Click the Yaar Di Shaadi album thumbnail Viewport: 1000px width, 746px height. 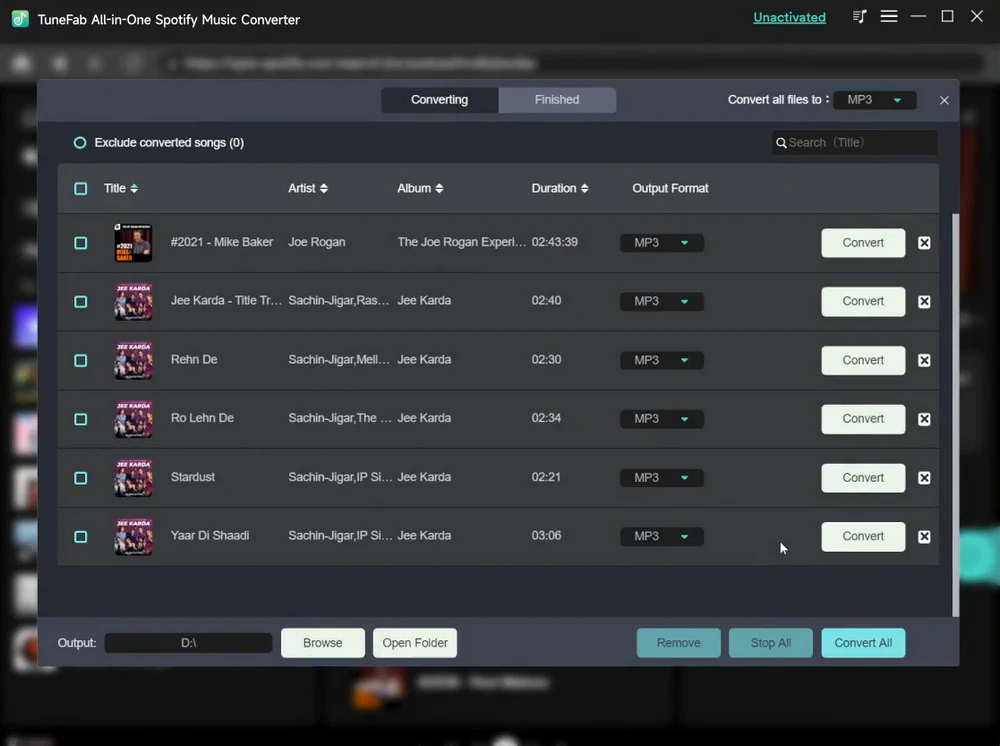[133, 536]
